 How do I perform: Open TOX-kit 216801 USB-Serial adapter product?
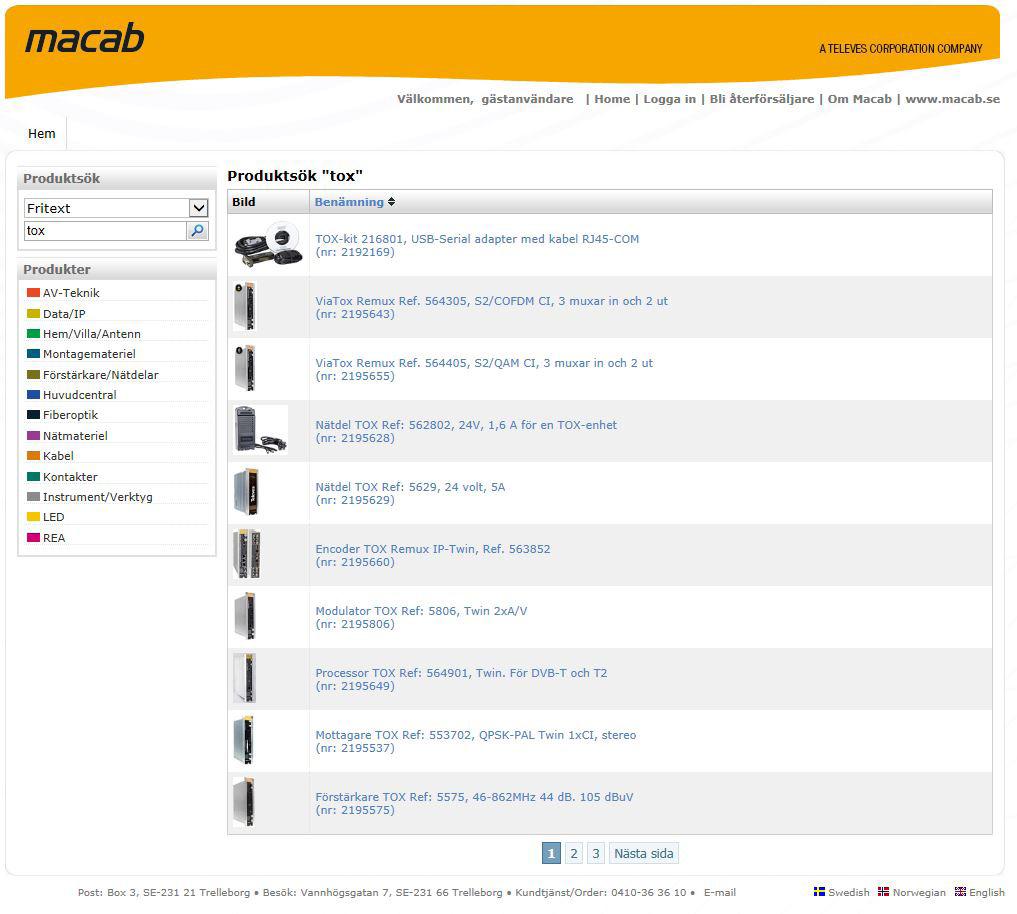(x=477, y=239)
